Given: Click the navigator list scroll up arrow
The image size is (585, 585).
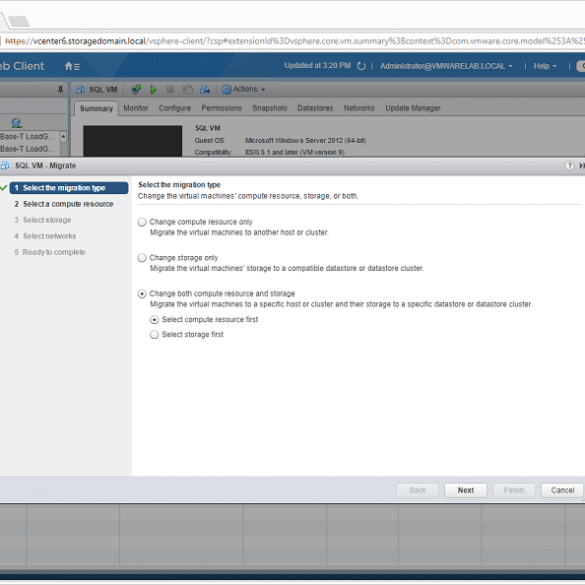Looking at the screenshot, I should click(63, 137).
